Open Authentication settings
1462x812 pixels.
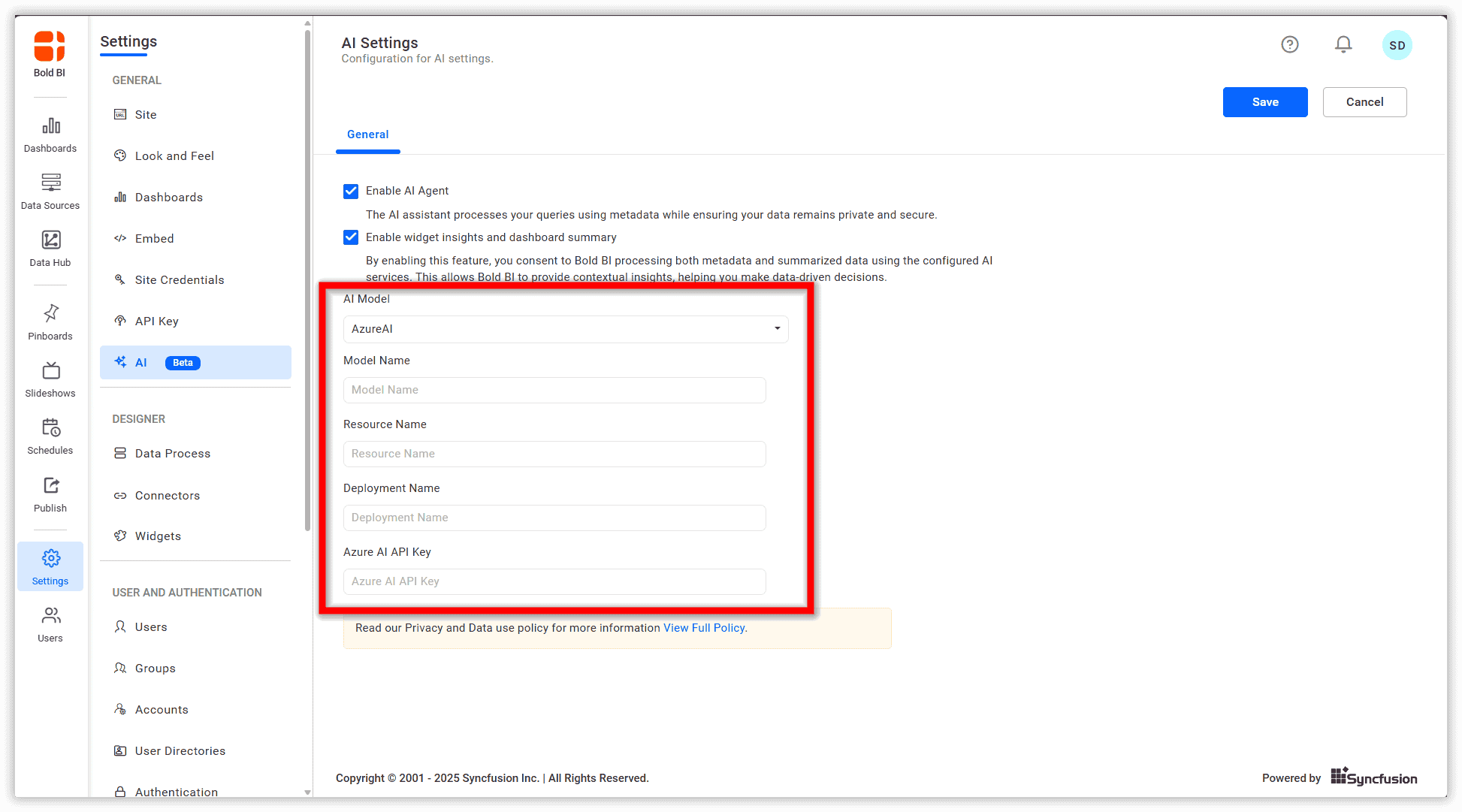coord(195,792)
